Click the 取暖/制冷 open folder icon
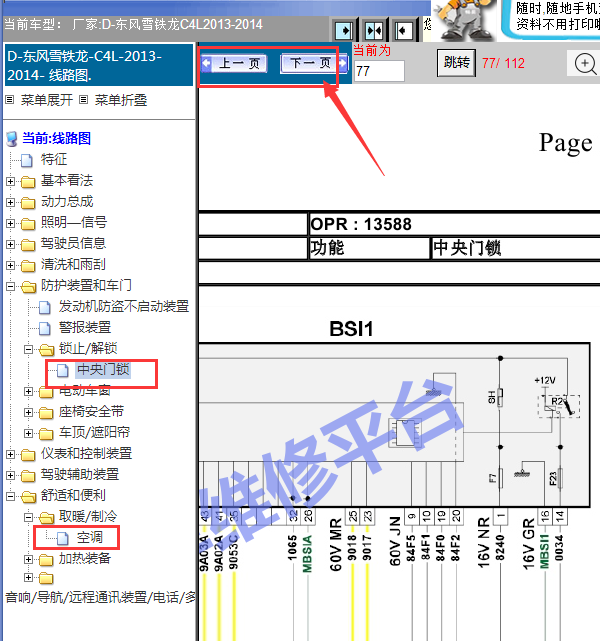 (46, 518)
